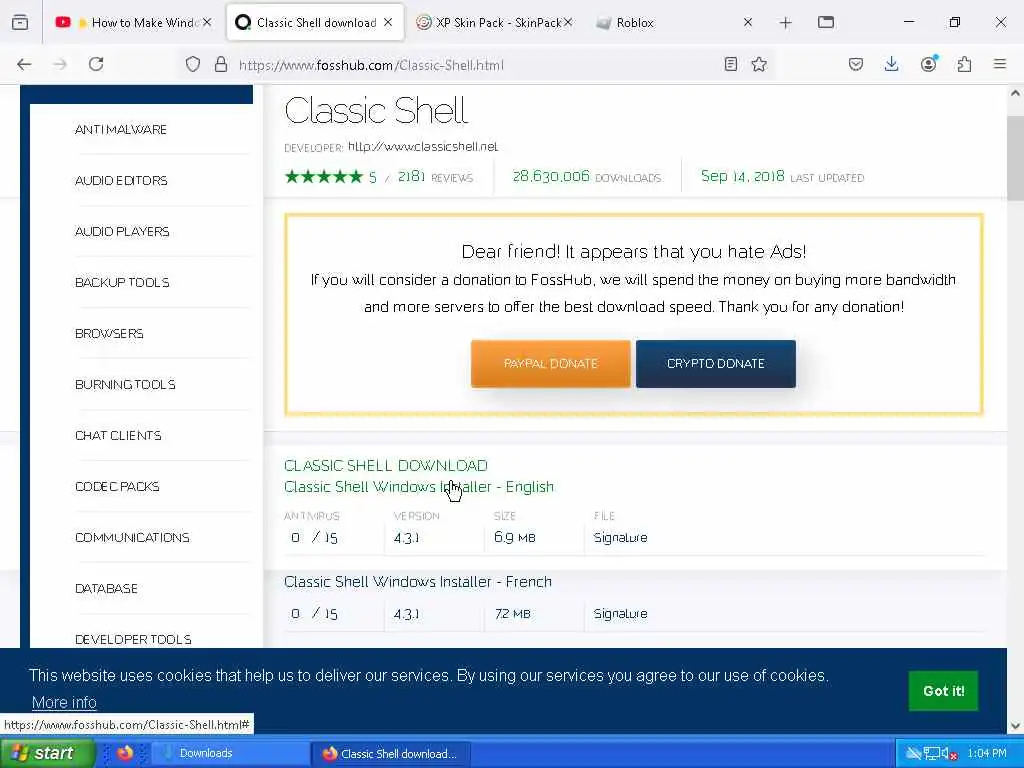Close the Roblox tab
Viewport: 1024px width, 768px height.
click(748, 22)
